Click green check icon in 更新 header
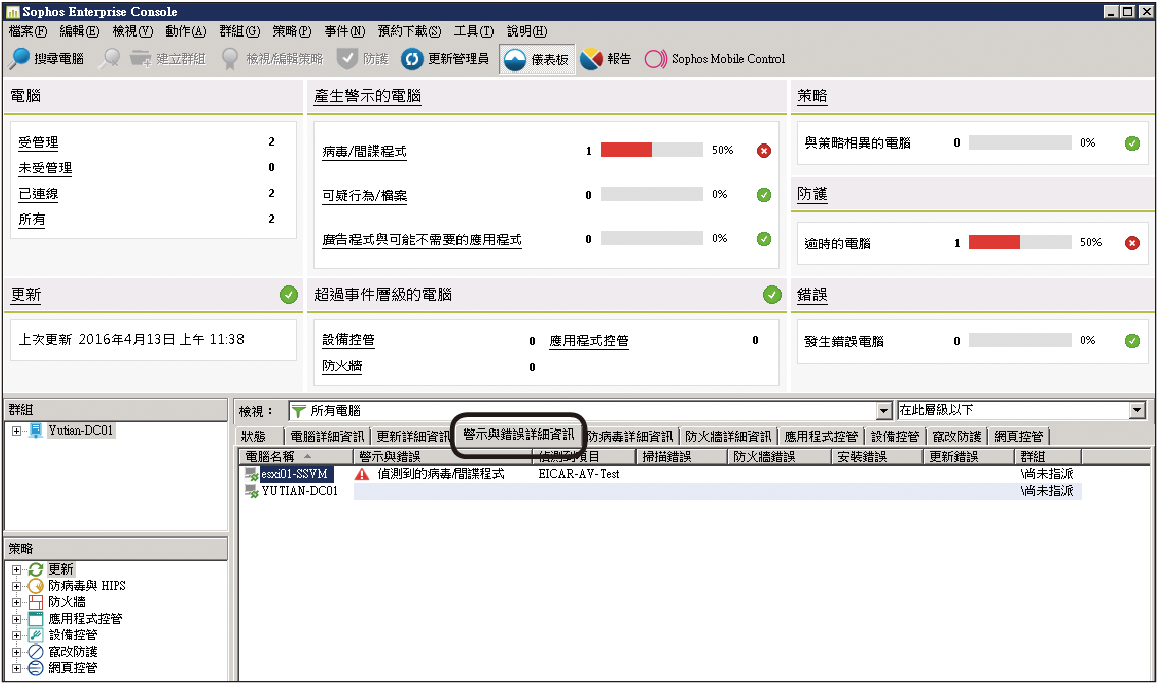The height and width of the screenshot is (686, 1159). 288,295
